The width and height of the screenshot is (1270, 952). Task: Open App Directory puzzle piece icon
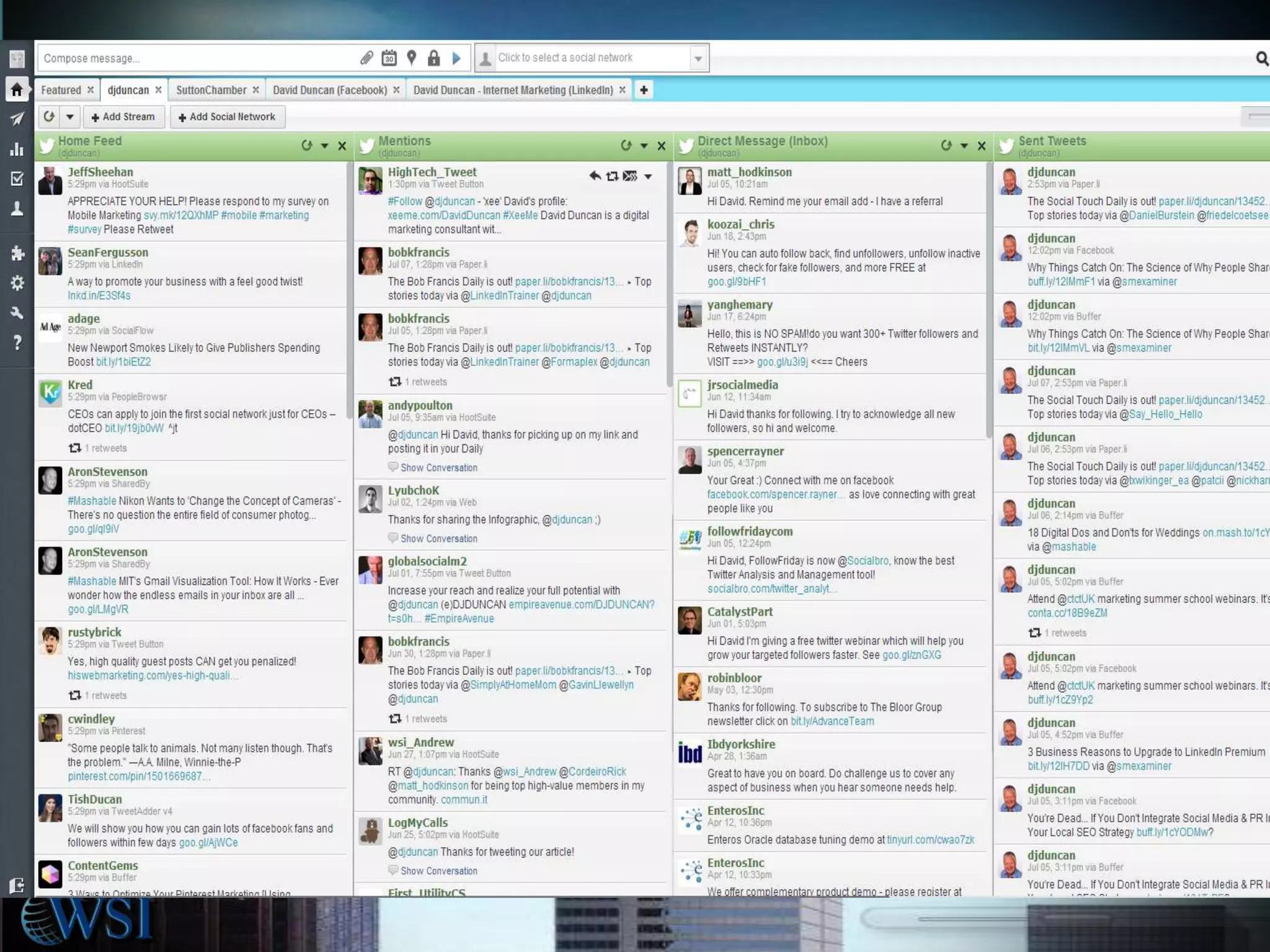17,253
